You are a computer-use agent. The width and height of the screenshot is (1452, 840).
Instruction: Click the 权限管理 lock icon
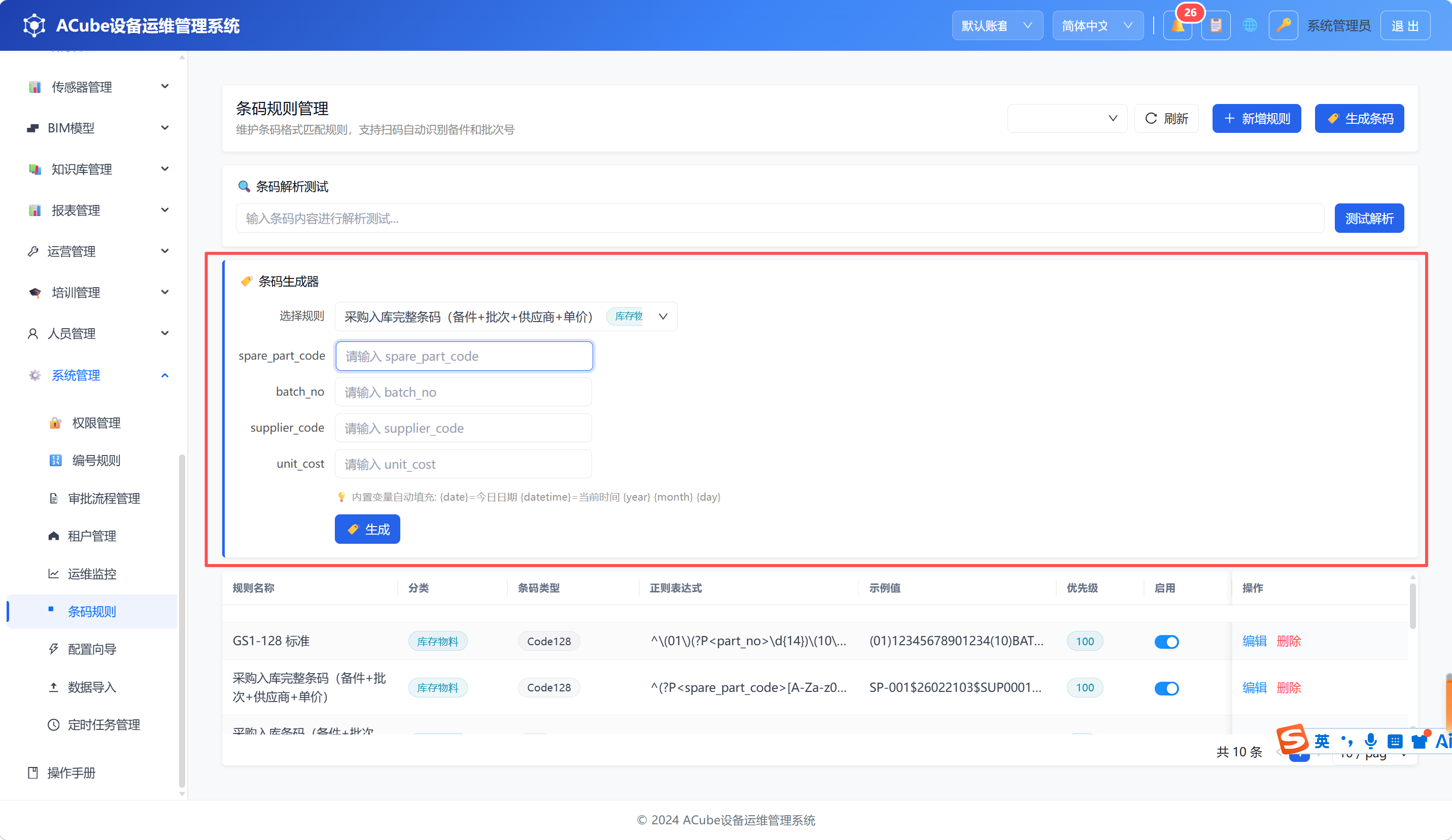pos(55,423)
